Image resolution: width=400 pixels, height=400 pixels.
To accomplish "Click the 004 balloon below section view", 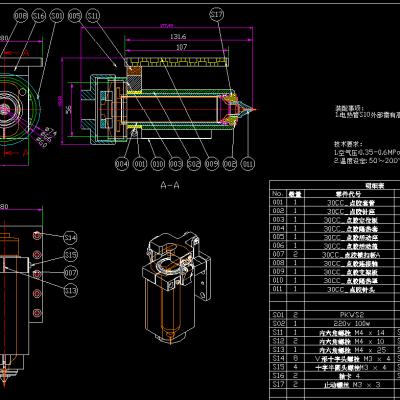I will pyautogui.click(x=122, y=164).
